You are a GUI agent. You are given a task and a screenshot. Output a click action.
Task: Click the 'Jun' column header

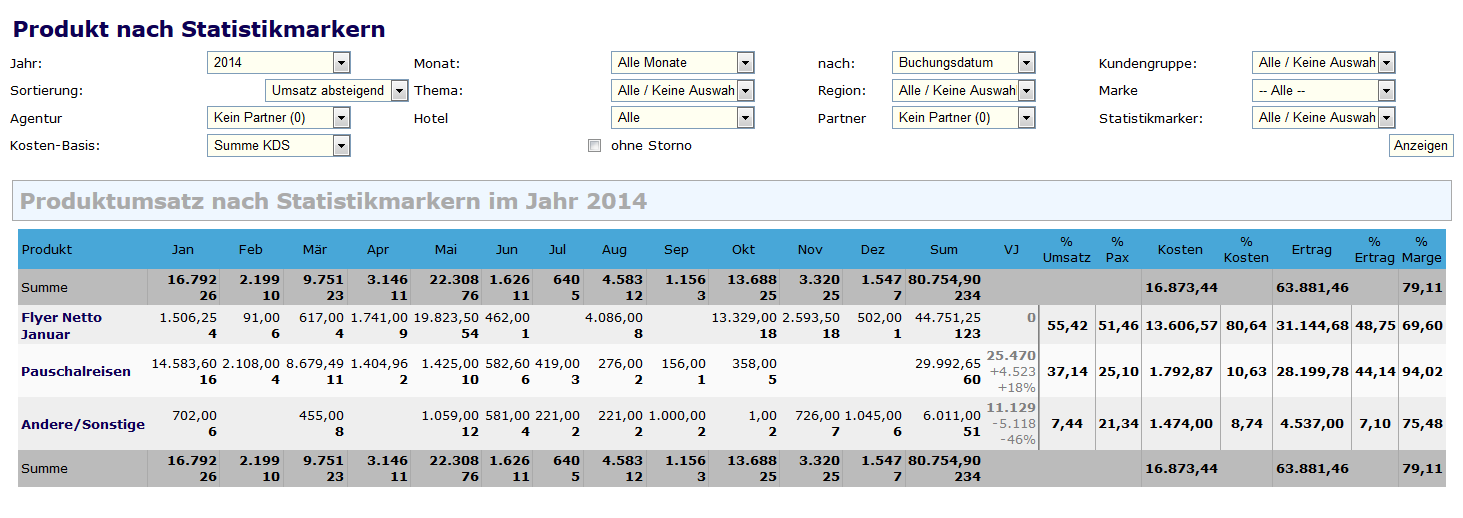pos(507,249)
